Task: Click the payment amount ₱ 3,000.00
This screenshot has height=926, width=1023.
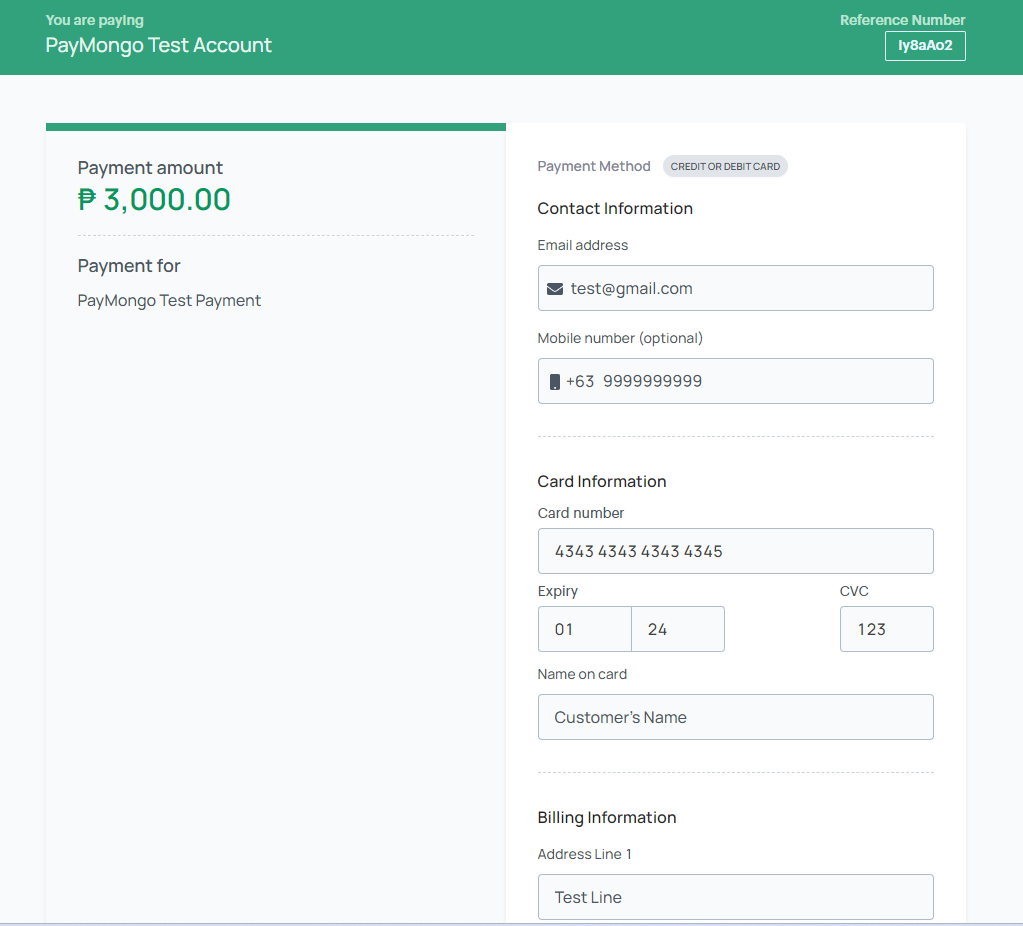Action: click(x=154, y=200)
